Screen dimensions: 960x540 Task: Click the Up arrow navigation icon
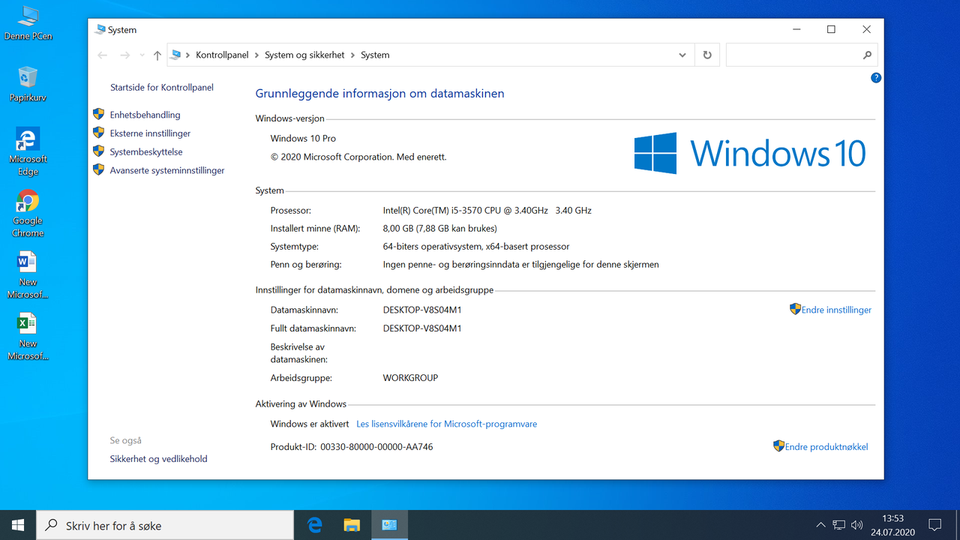pos(157,56)
